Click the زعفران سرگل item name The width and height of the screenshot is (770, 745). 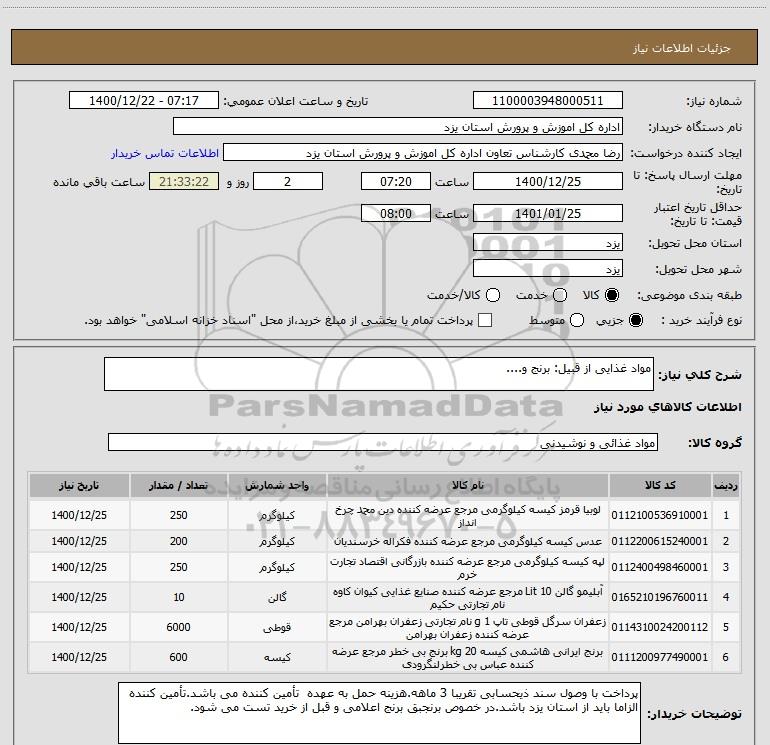[468, 627]
